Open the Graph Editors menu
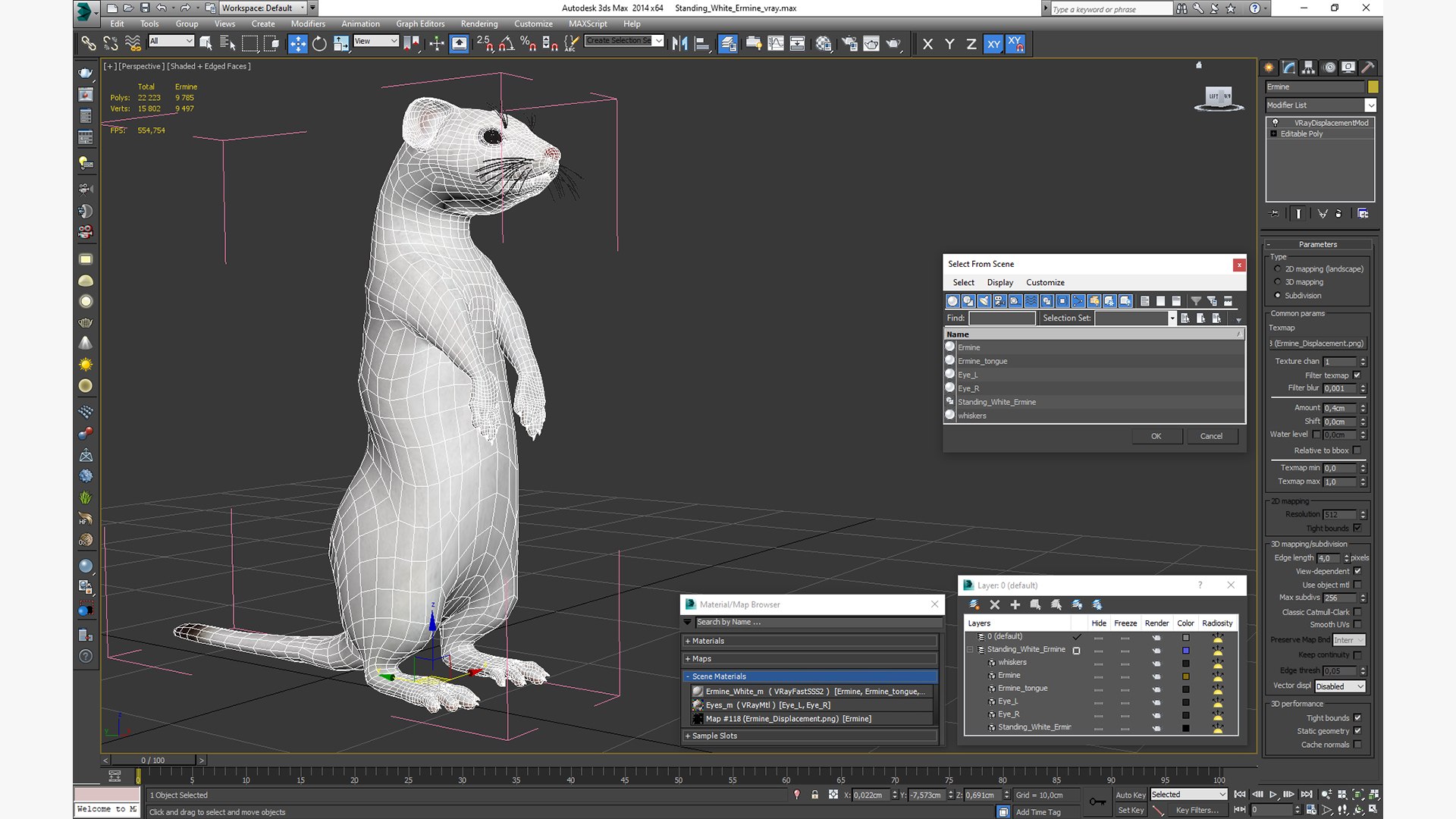 420,24
